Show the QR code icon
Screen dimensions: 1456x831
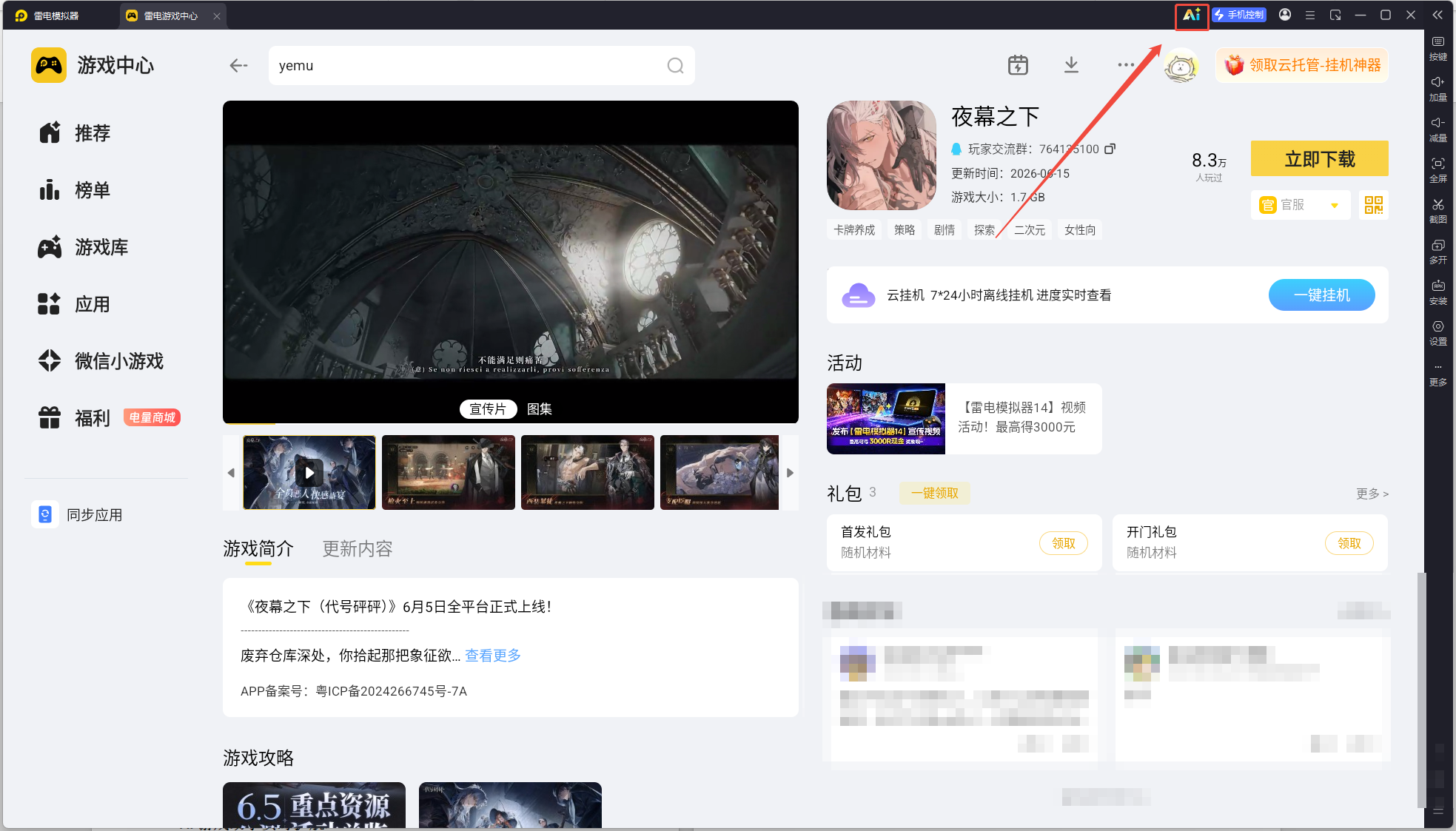point(1373,205)
